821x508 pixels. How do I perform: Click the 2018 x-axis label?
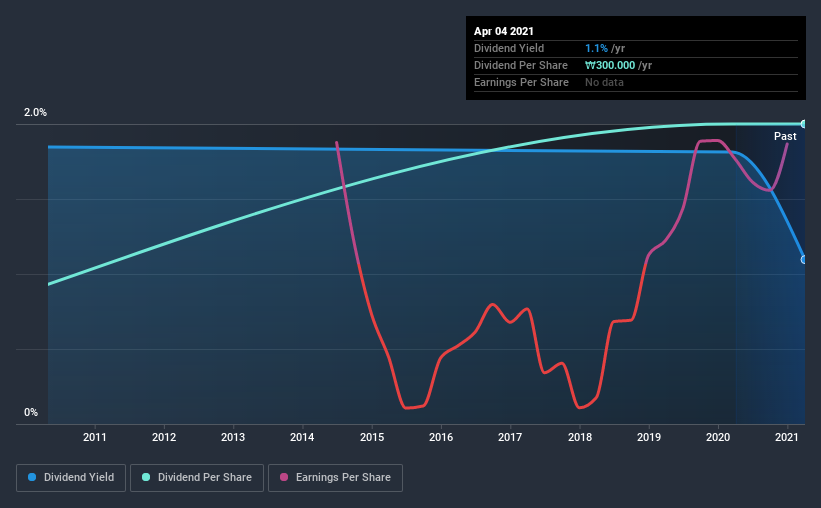coord(580,437)
